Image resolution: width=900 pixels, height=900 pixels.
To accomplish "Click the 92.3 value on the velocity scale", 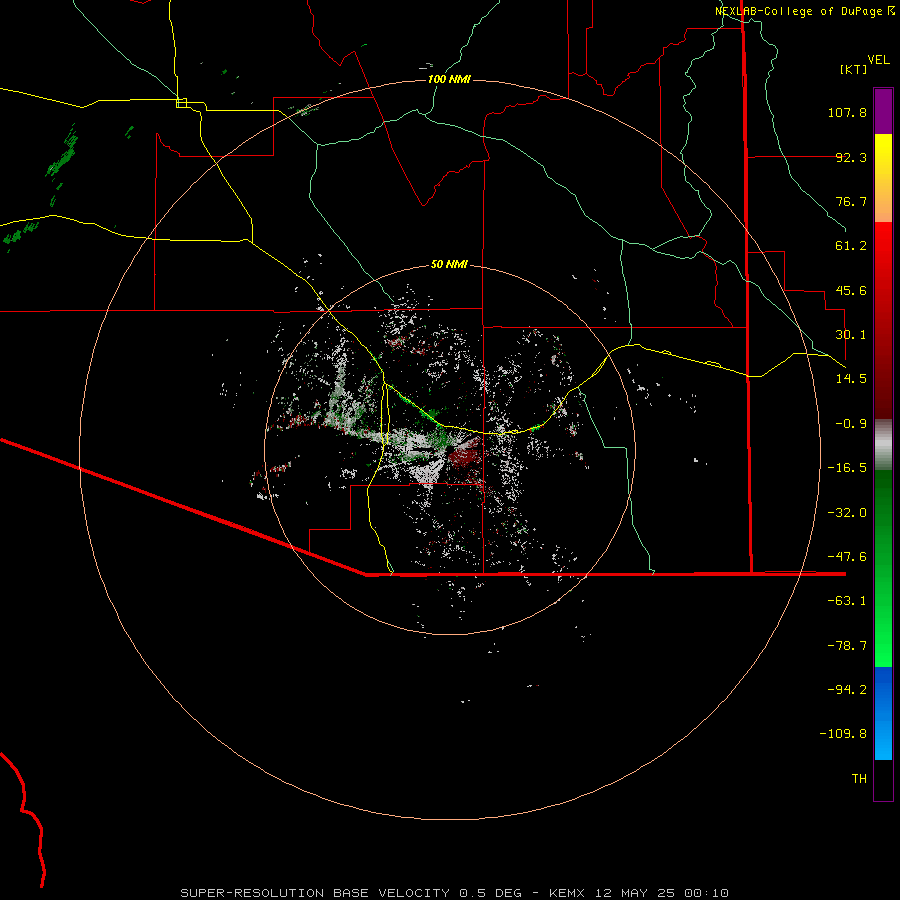I will [851, 157].
